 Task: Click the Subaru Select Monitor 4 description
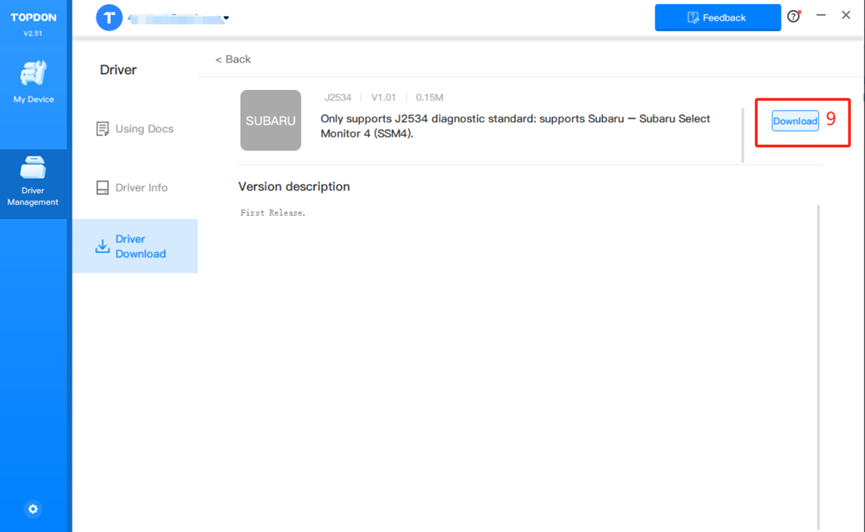[x=515, y=126]
